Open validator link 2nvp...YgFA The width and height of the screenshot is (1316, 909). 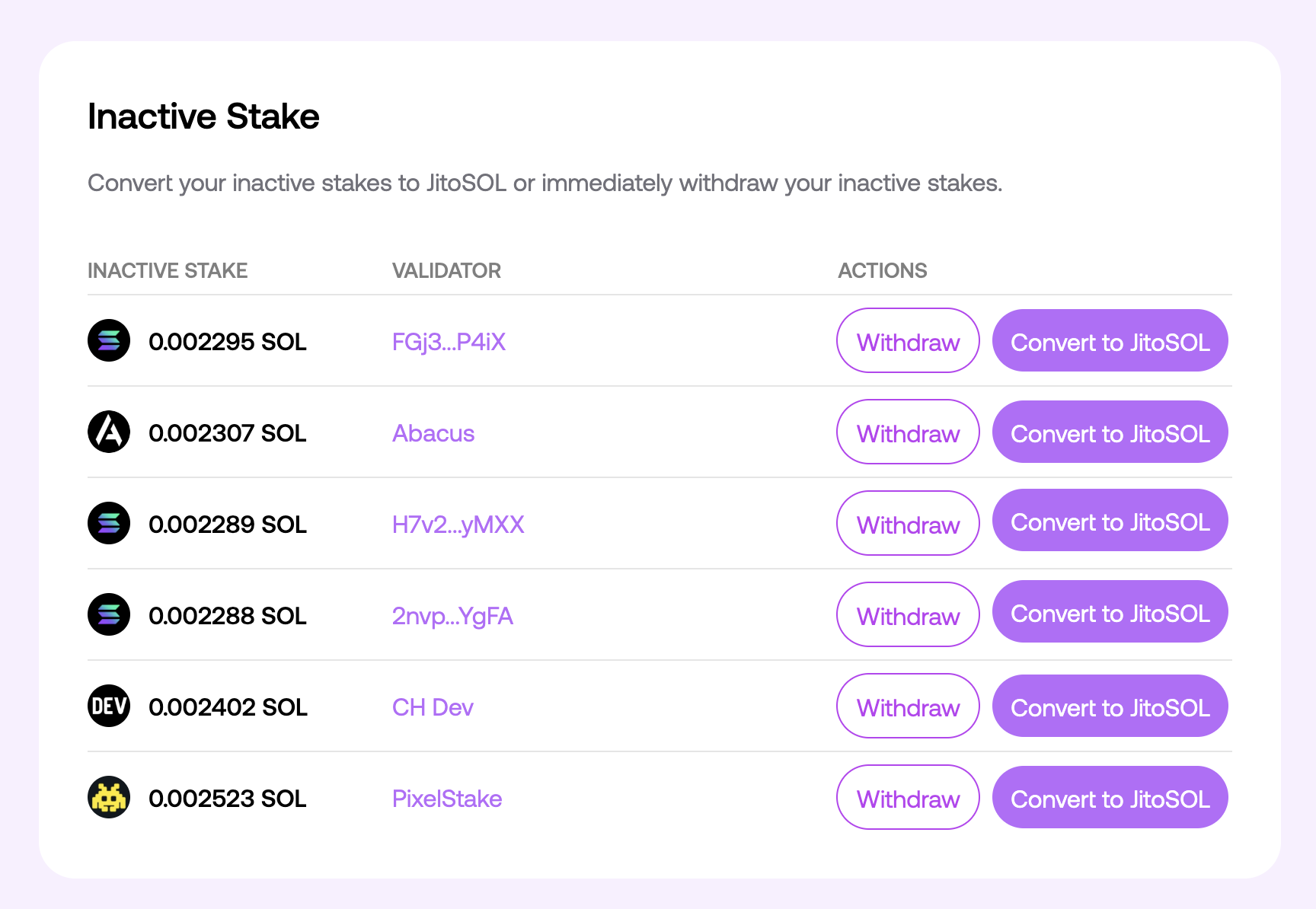tap(452, 616)
